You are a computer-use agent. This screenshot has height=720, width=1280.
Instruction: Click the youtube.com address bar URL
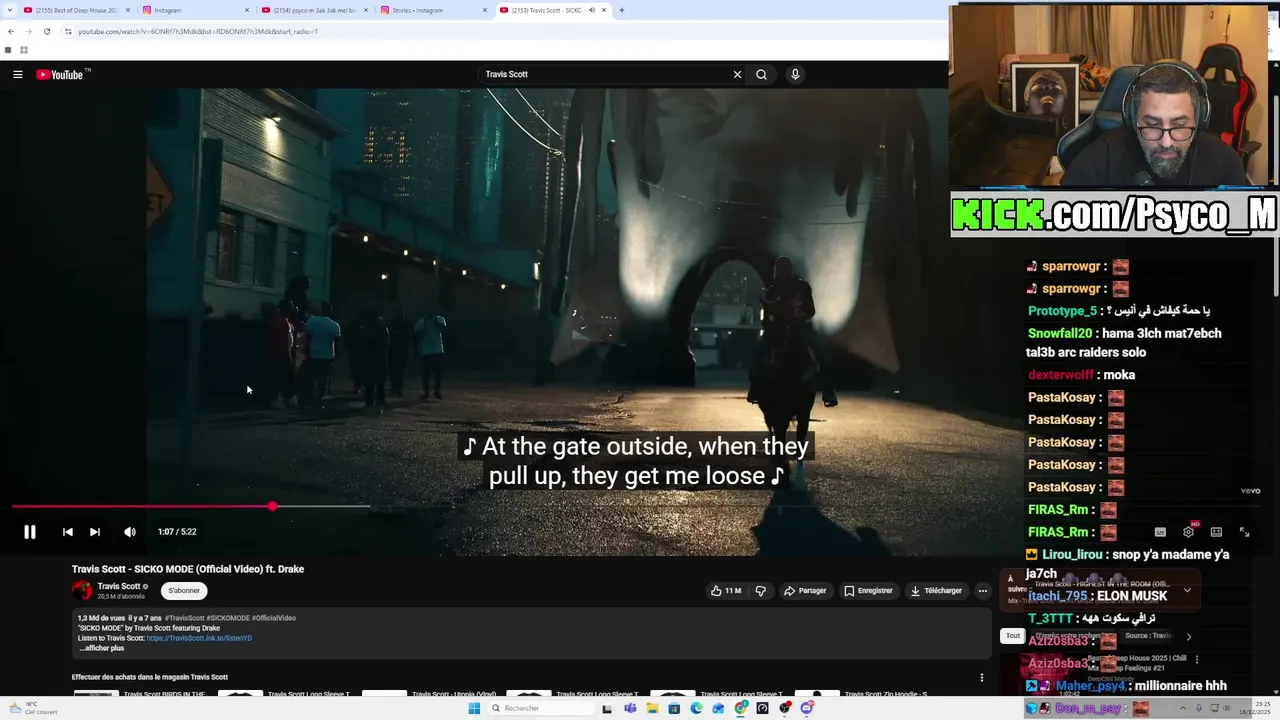pos(198,31)
